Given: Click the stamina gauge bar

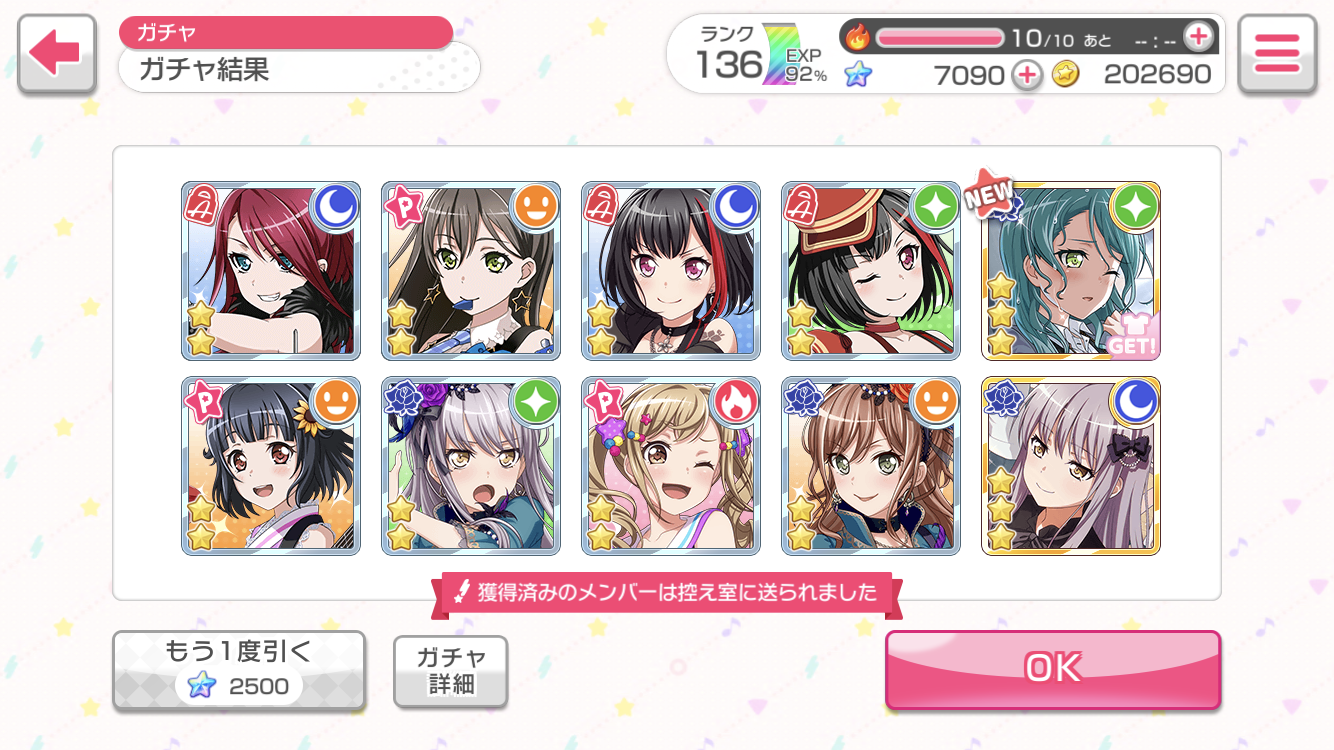Looking at the screenshot, I should pyautogui.click(x=940, y=38).
